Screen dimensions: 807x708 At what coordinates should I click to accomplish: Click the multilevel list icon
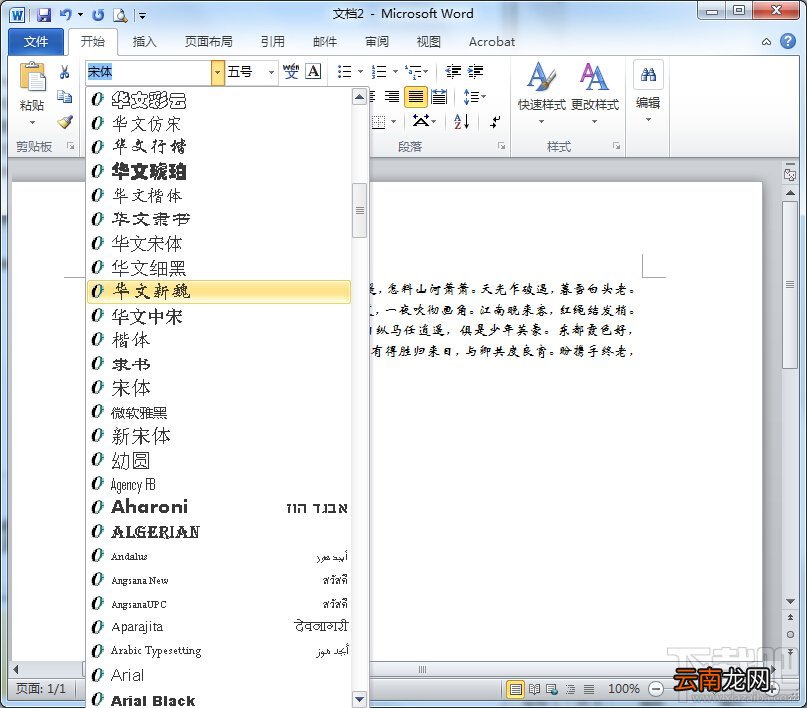coord(413,72)
